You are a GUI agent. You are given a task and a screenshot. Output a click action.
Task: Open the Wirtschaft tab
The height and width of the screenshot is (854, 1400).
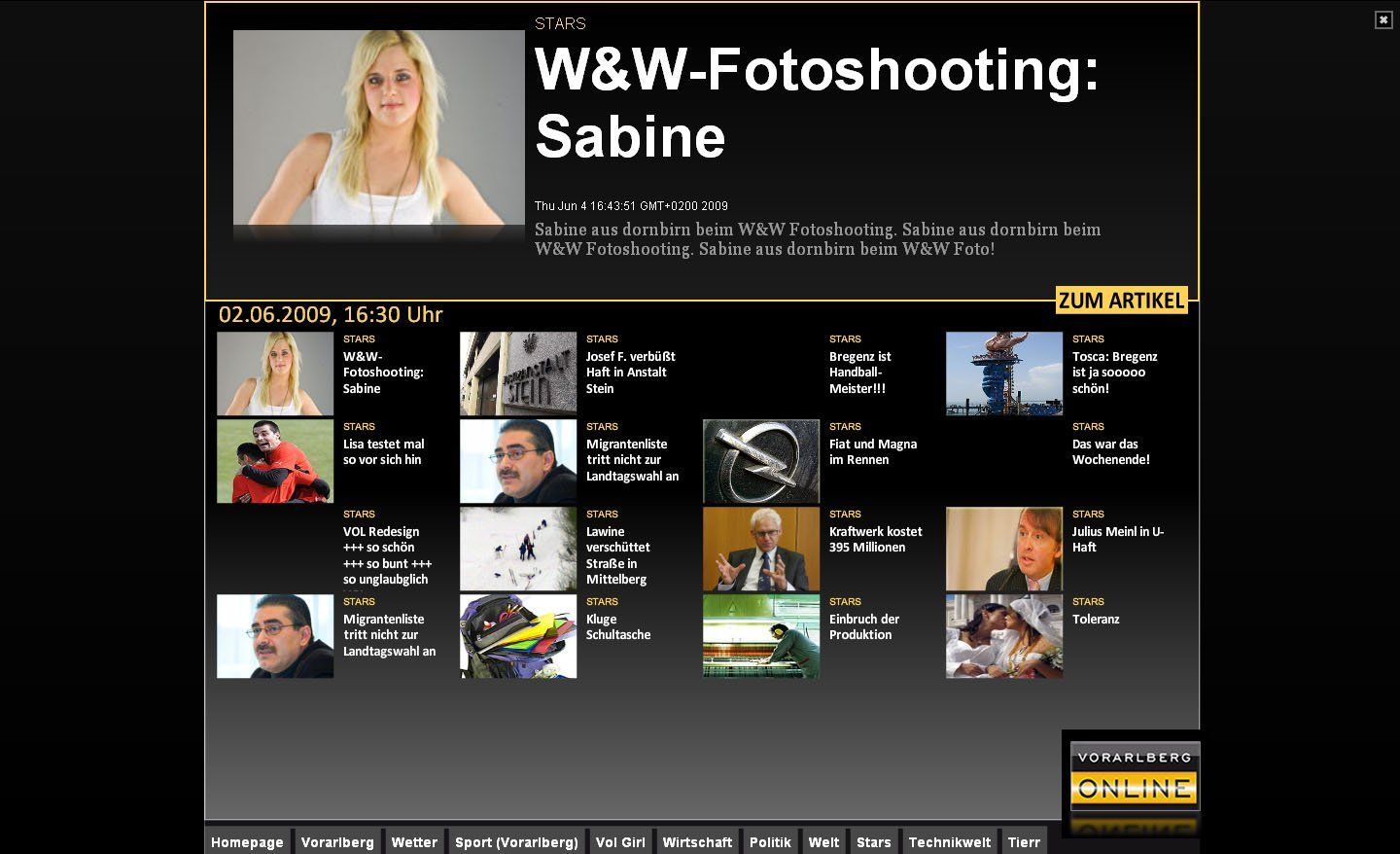697,842
